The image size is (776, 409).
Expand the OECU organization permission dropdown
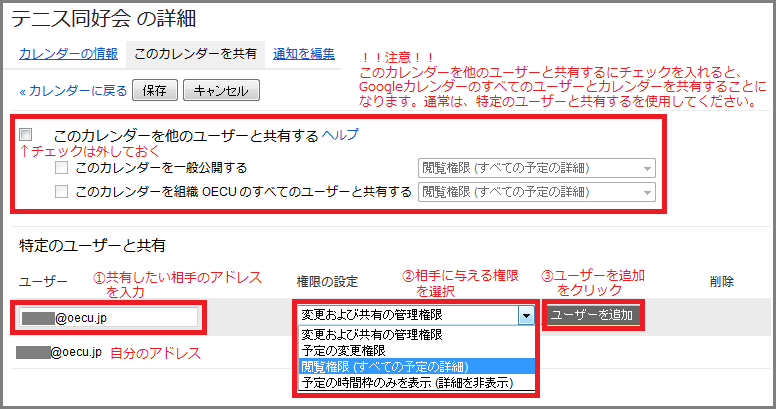point(535,192)
